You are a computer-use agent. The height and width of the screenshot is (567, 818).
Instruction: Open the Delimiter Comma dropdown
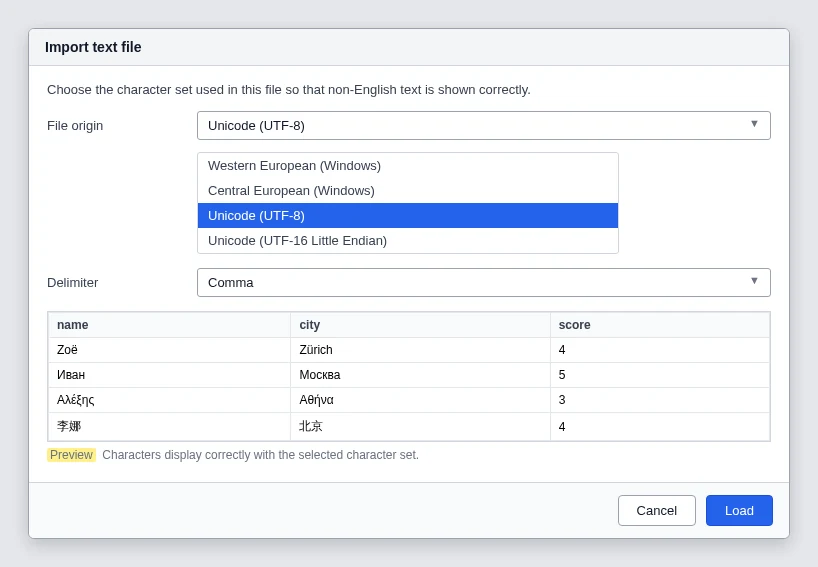coord(484,282)
